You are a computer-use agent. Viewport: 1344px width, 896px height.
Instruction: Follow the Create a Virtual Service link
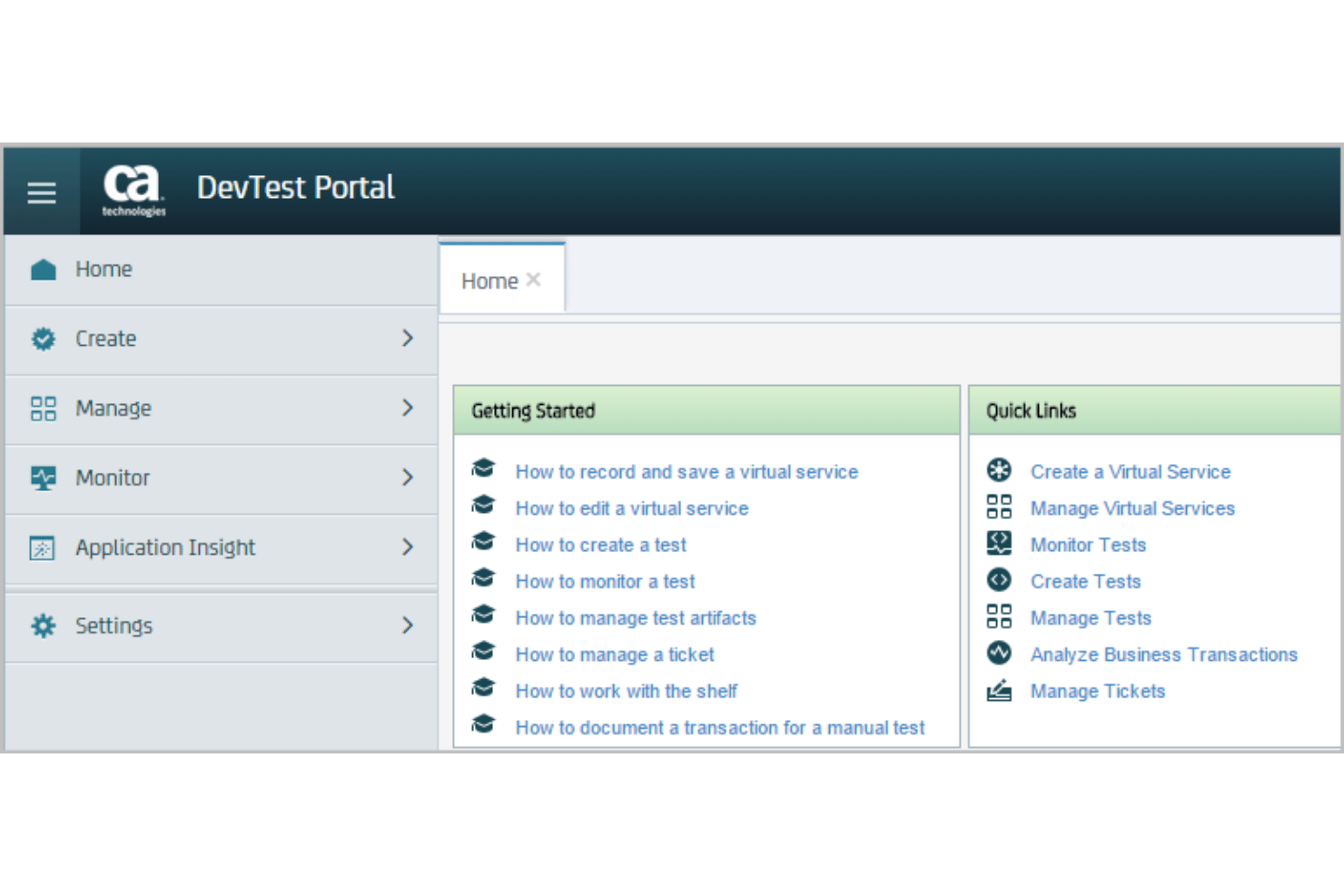tap(1131, 472)
